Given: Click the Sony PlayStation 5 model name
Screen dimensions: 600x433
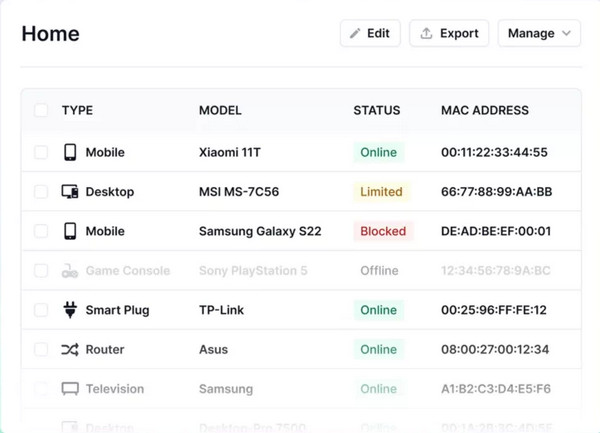Looking at the screenshot, I should tap(253, 270).
